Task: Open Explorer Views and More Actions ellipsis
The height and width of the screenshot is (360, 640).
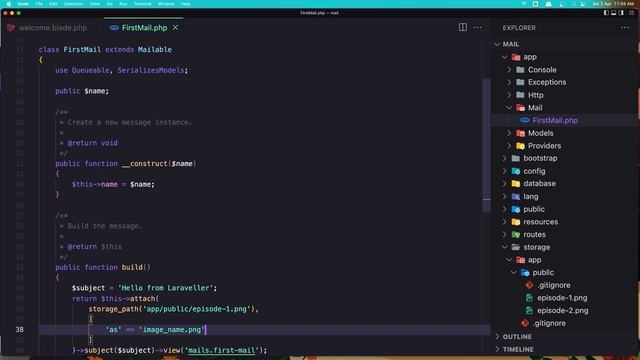Action: [x=624, y=27]
